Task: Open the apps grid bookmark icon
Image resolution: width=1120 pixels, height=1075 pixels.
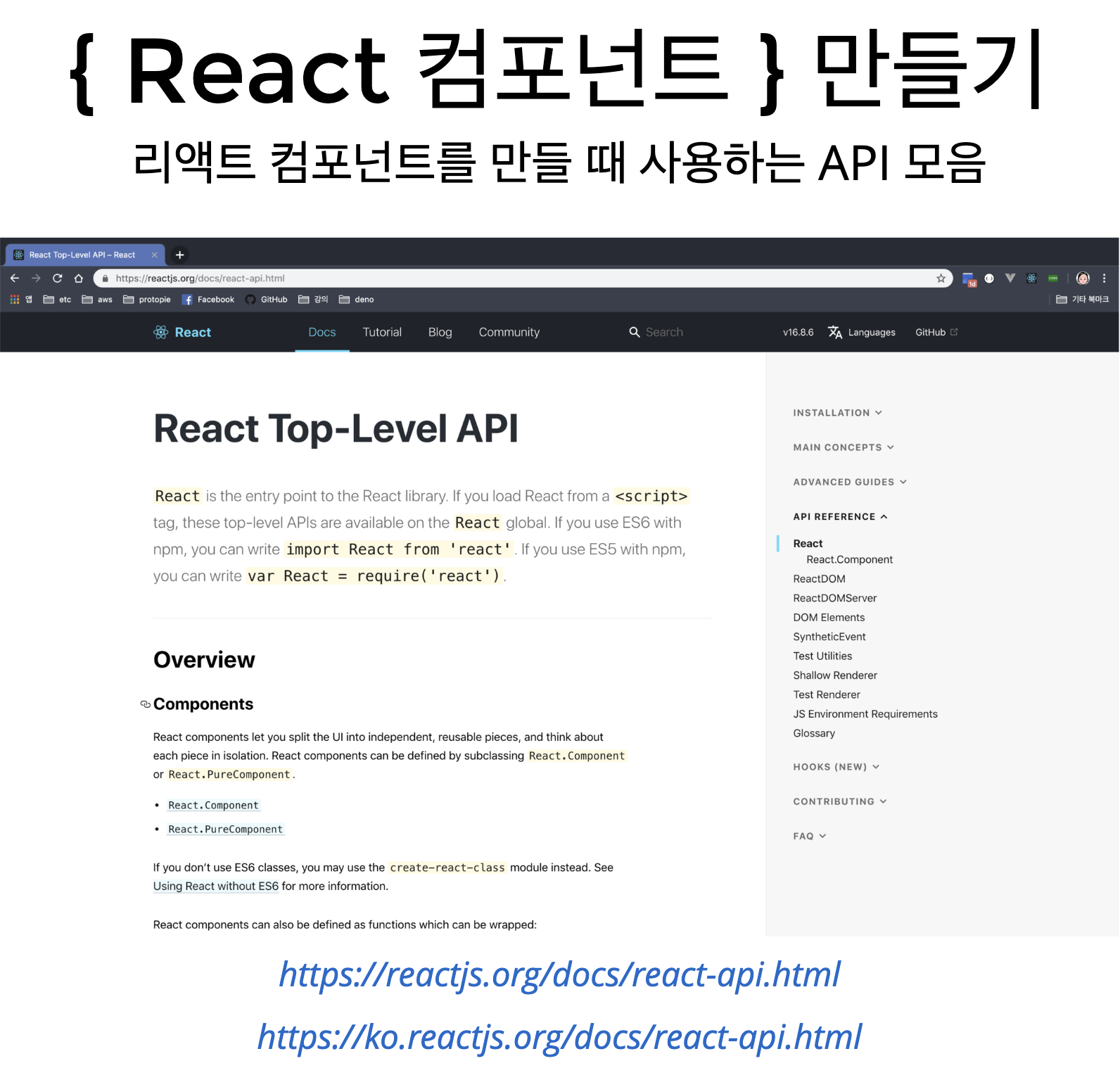Action: pos(15,300)
